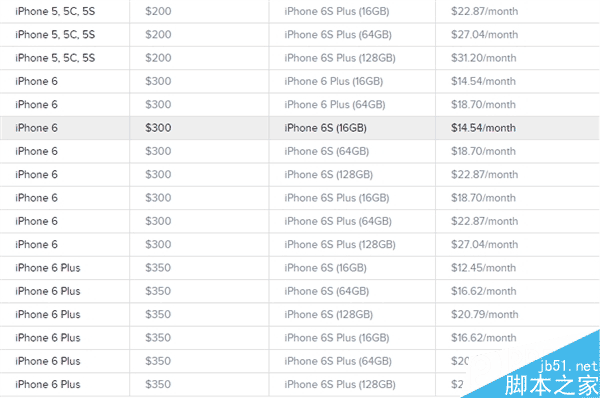600x398 pixels.
Task: Select iPhone 6S (128GB) priced $22.87/month
Action: [328, 175]
